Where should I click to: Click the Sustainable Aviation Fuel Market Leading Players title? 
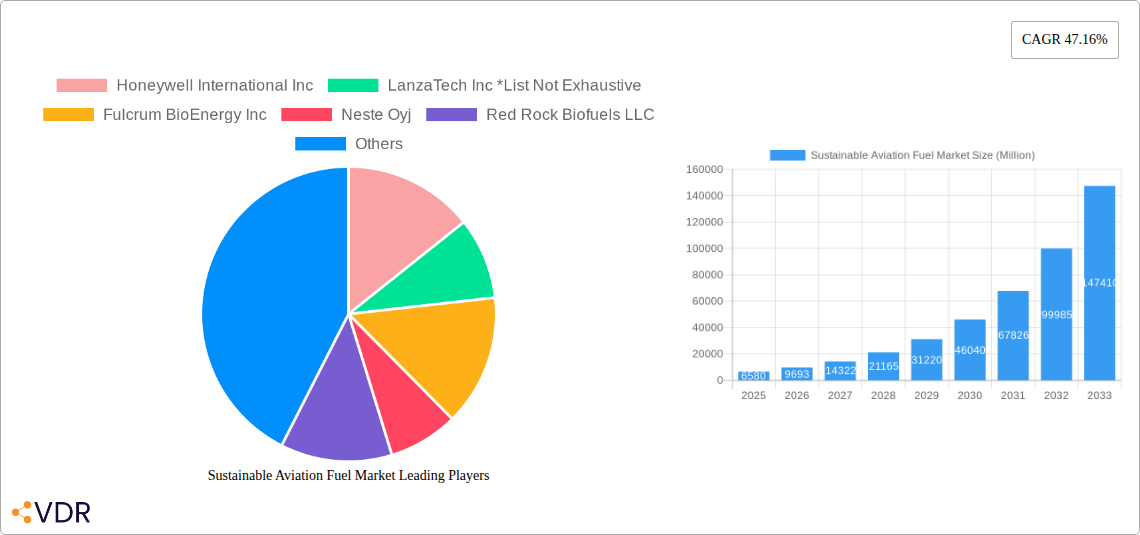point(348,475)
